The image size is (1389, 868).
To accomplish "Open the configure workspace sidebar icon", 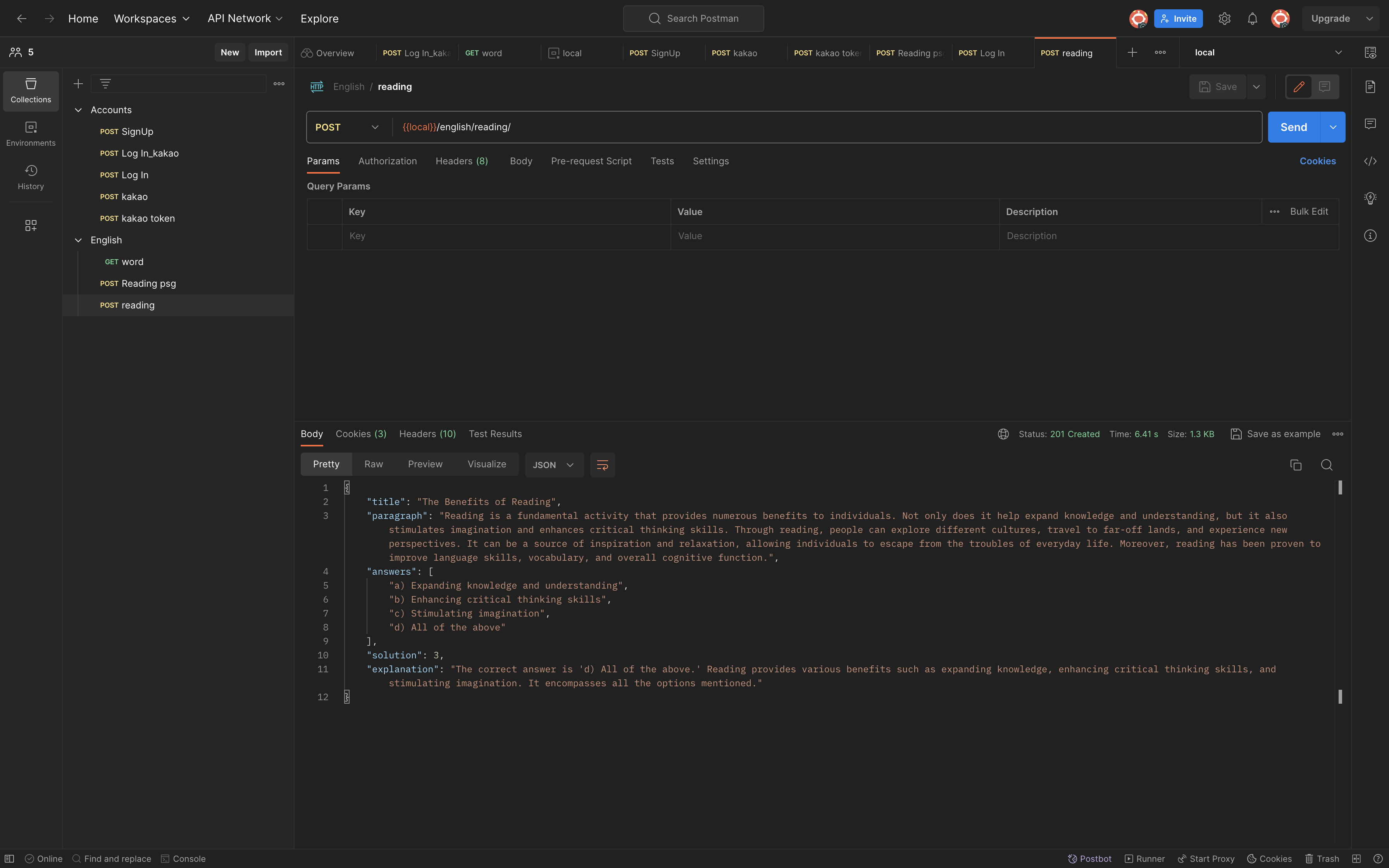I will pos(31,226).
